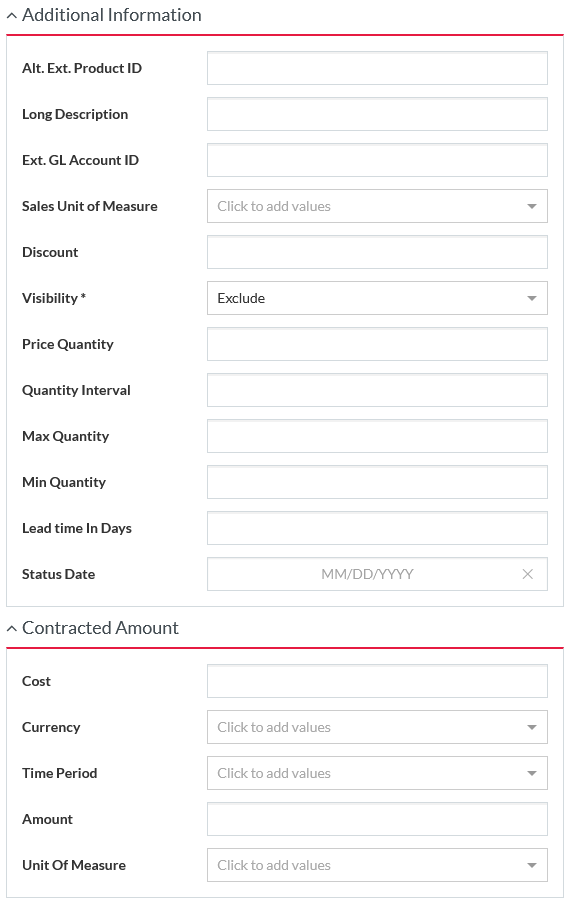Focus the Long Description text field
Image resolution: width=570 pixels, height=903 pixels.
[x=377, y=114]
